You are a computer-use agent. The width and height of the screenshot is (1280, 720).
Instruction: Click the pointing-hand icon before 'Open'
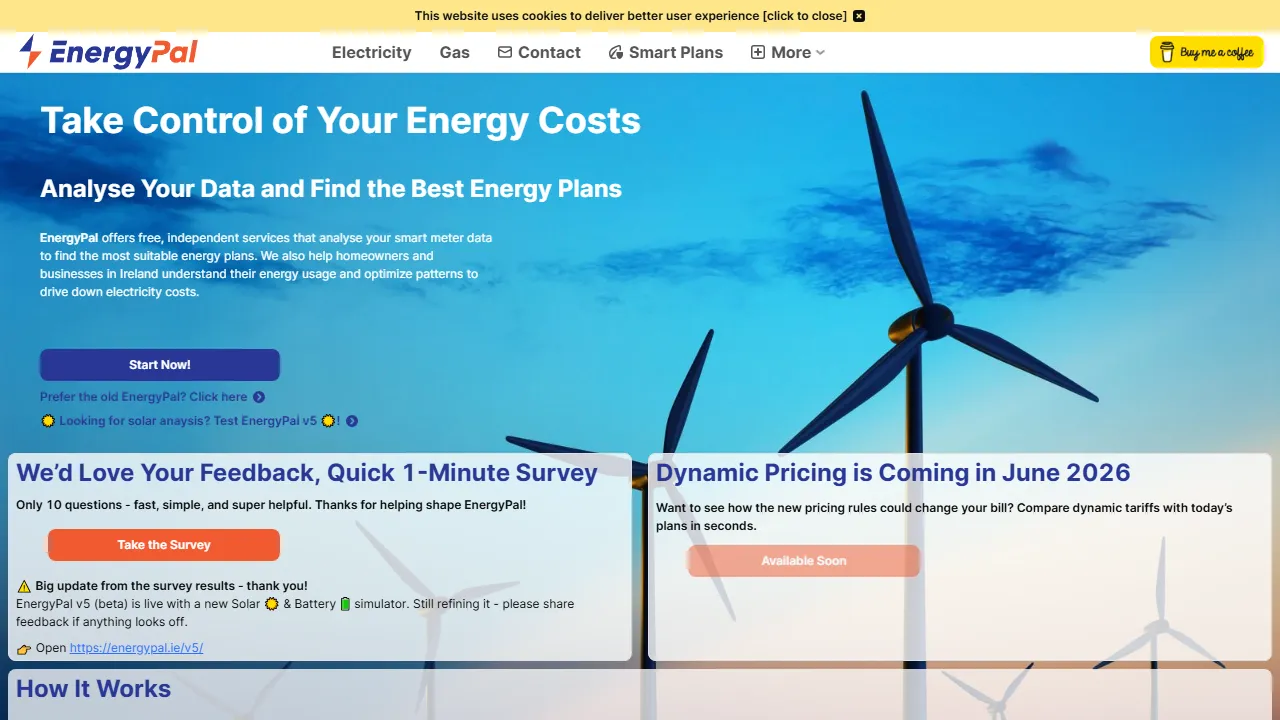coord(23,648)
